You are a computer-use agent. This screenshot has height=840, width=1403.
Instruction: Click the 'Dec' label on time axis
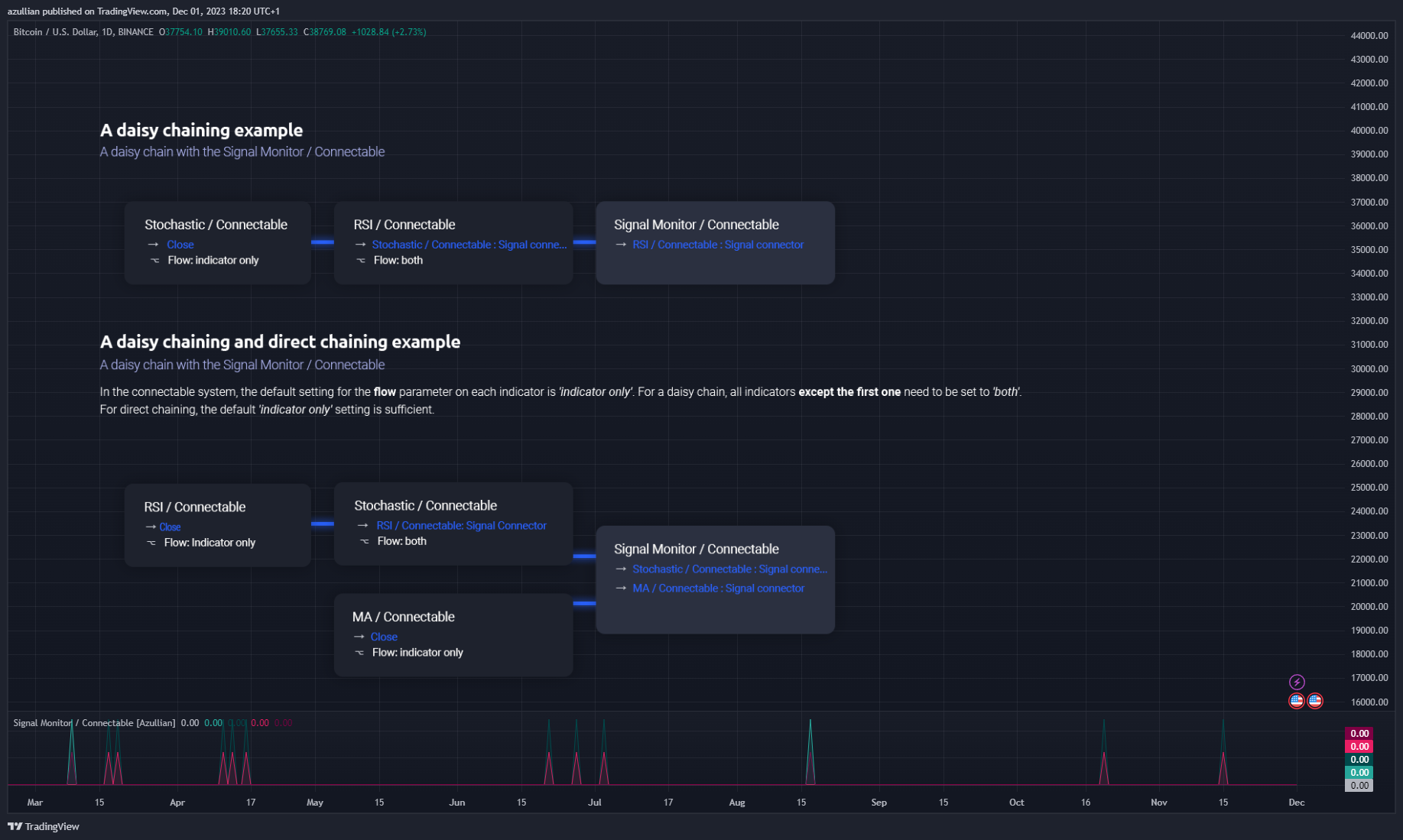1297,803
